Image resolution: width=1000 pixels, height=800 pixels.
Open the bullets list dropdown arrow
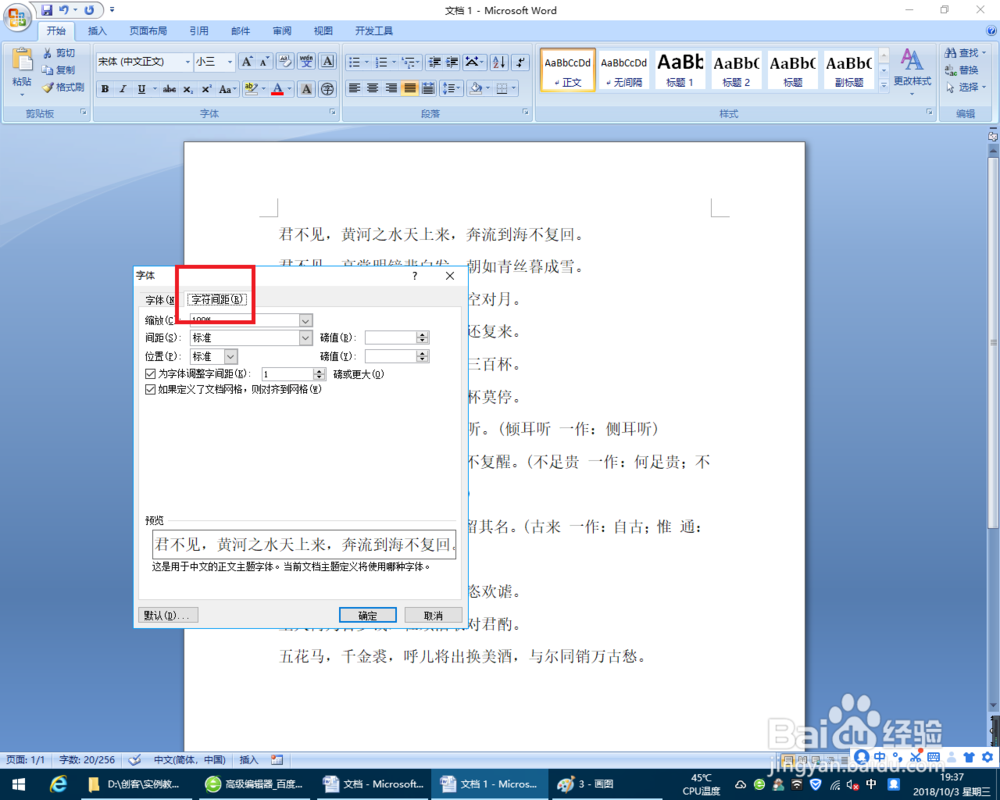pos(367,62)
